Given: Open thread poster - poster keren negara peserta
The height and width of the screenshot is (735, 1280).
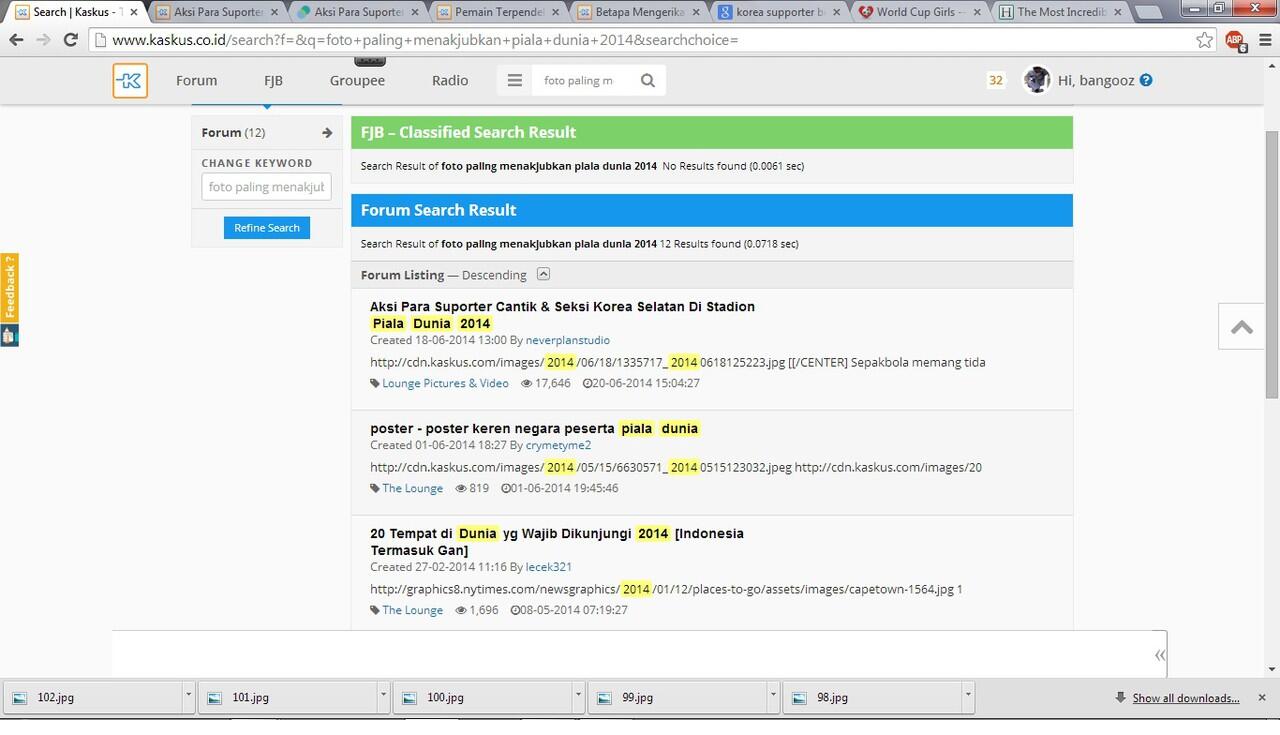Looking at the screenshot, I should (534, 428).
